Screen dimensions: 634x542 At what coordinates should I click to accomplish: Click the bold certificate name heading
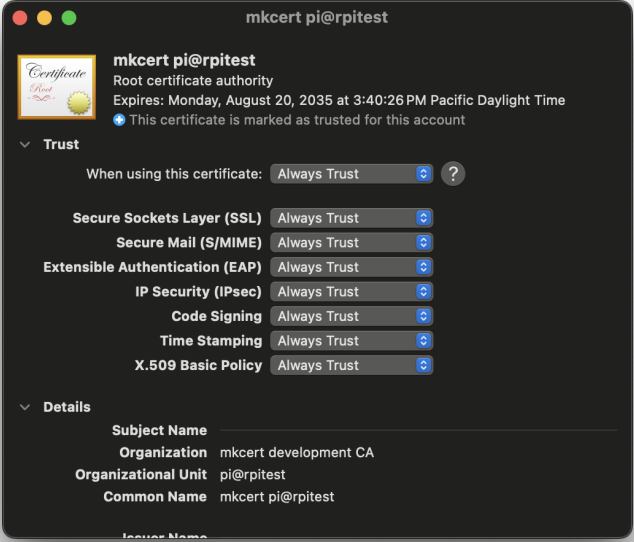184,61
